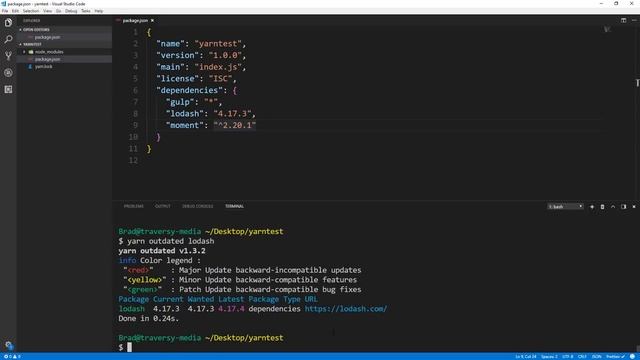The image size is (640, 360).
Task: Close the terminal panel
Action: tap(634, 207)
